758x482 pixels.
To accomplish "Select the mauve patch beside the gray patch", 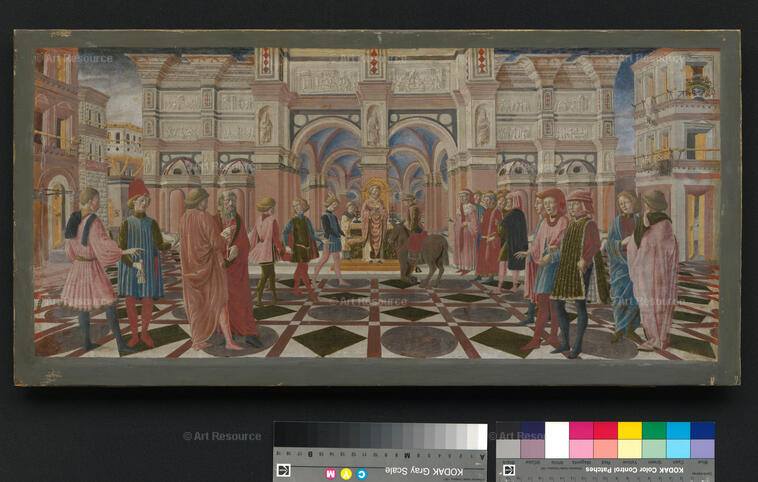I will [532, 449].
